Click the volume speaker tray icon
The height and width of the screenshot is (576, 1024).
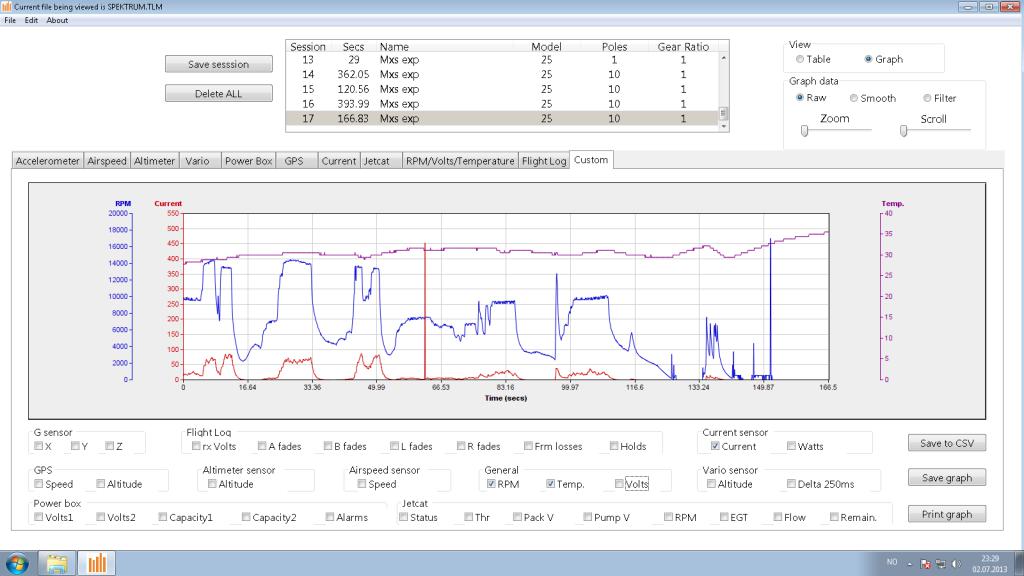[x=957, y=563]
